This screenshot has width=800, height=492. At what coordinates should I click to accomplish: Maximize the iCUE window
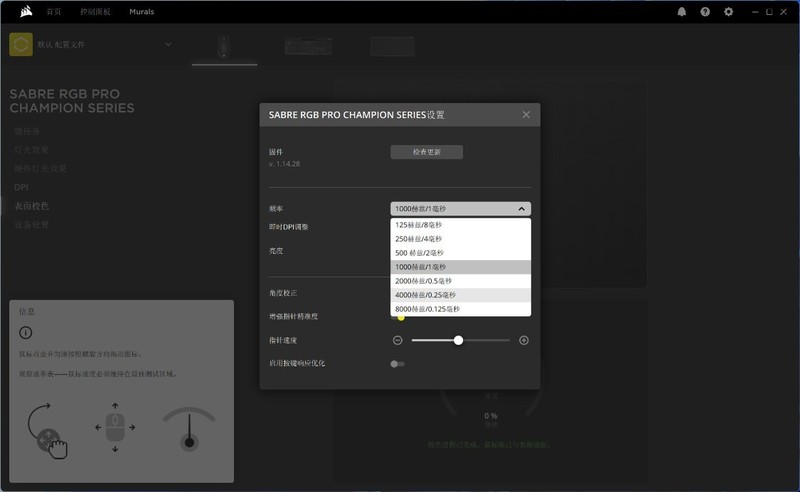[x=769, y=12]
